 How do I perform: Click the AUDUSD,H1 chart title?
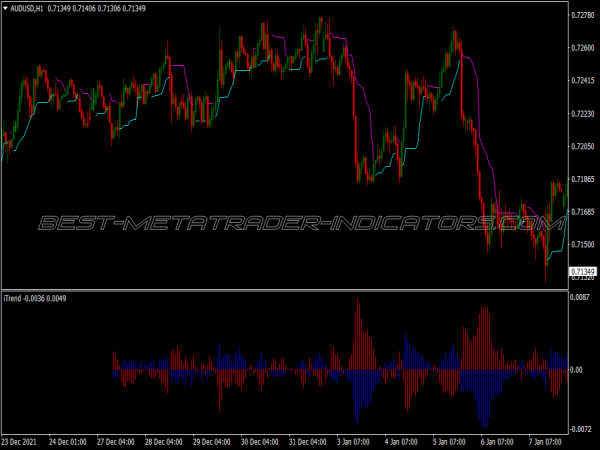tap(26, 8)
